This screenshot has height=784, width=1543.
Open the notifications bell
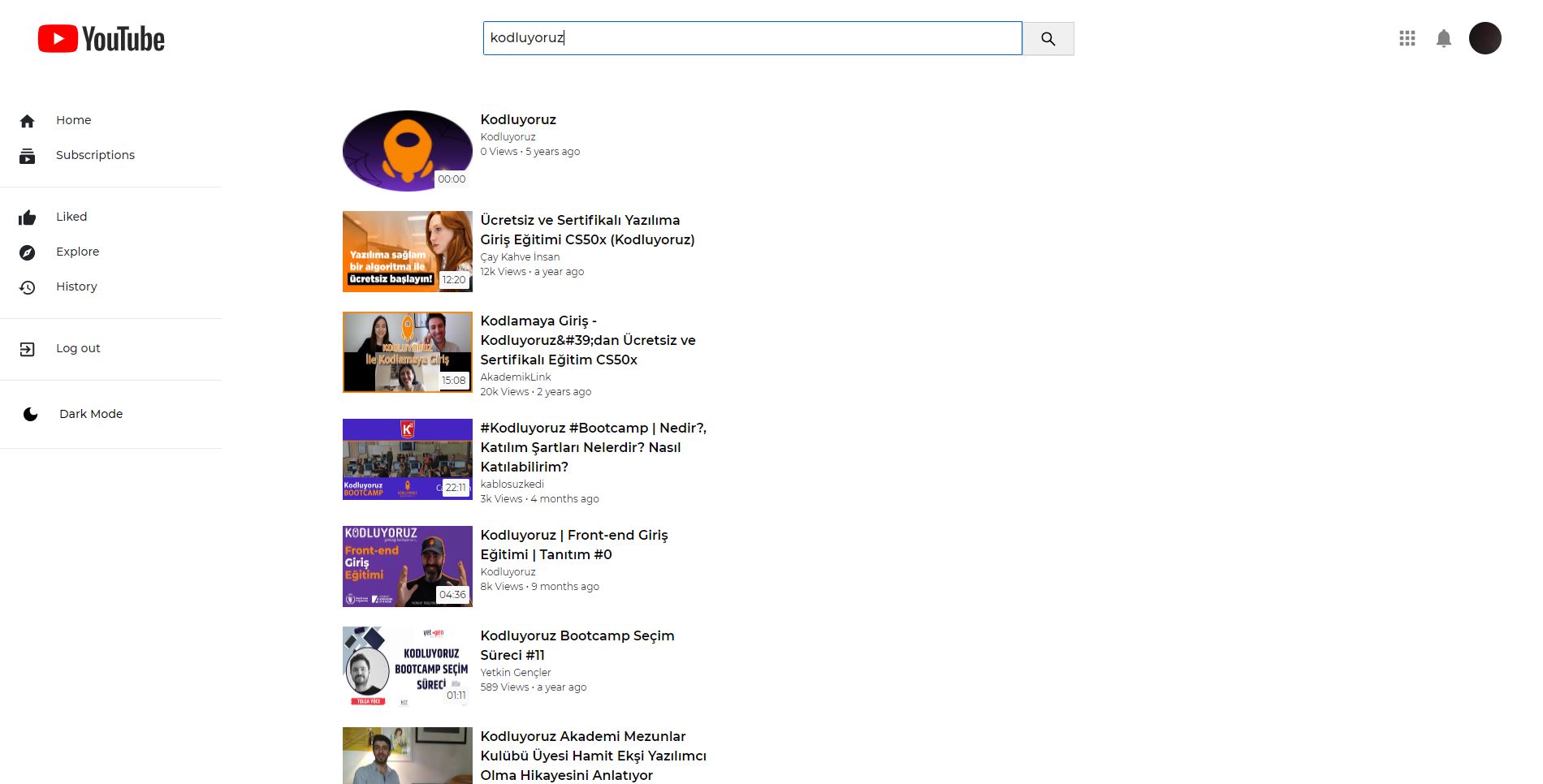click(1445, 38)
